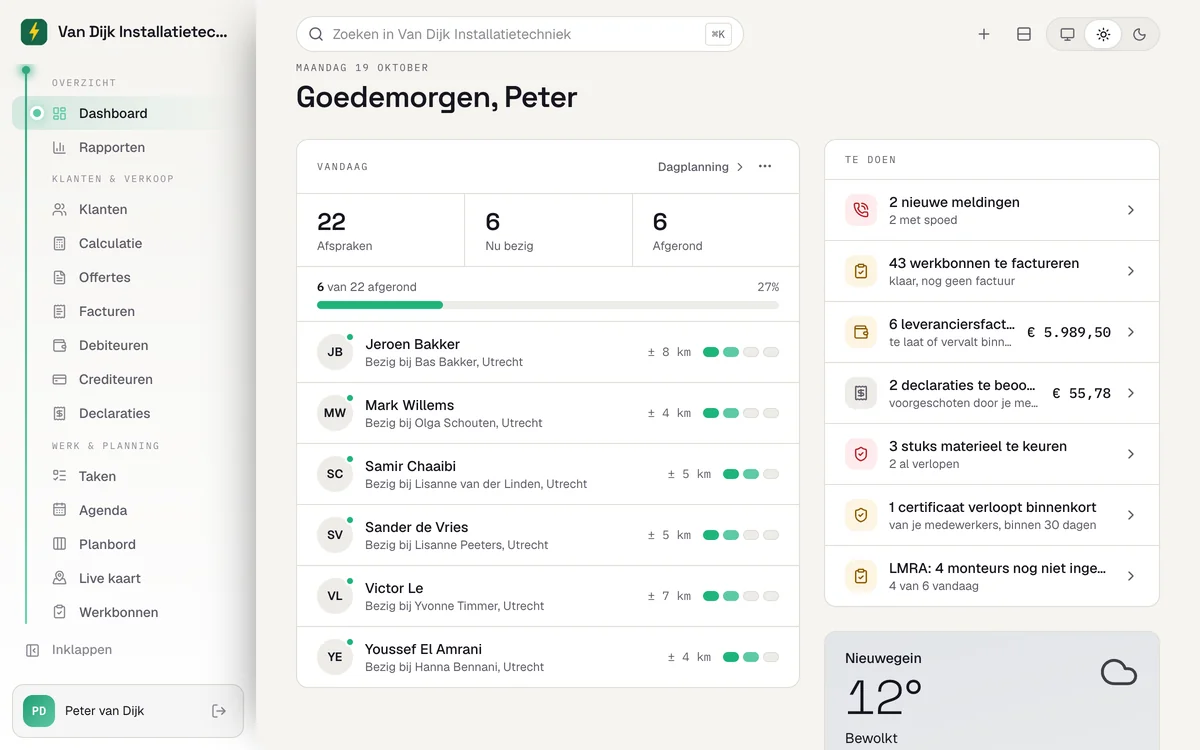Open Rapporten in the sidebar
This screenshot has height=750, width=1200.
tap(128, 147)
